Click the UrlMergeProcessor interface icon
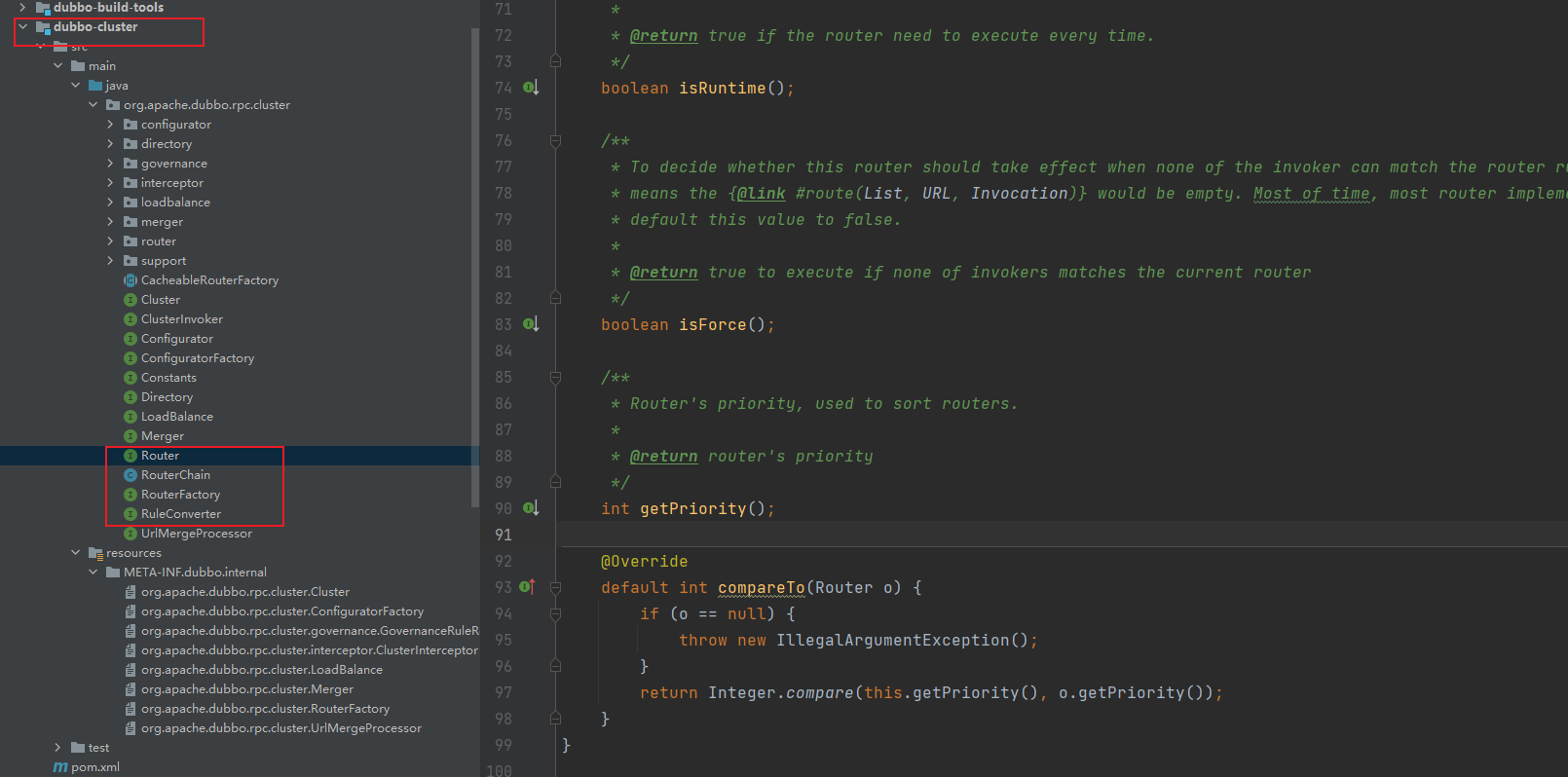Screen dimensions: 1568x777 pyautogui.click(x=131, y=534)
